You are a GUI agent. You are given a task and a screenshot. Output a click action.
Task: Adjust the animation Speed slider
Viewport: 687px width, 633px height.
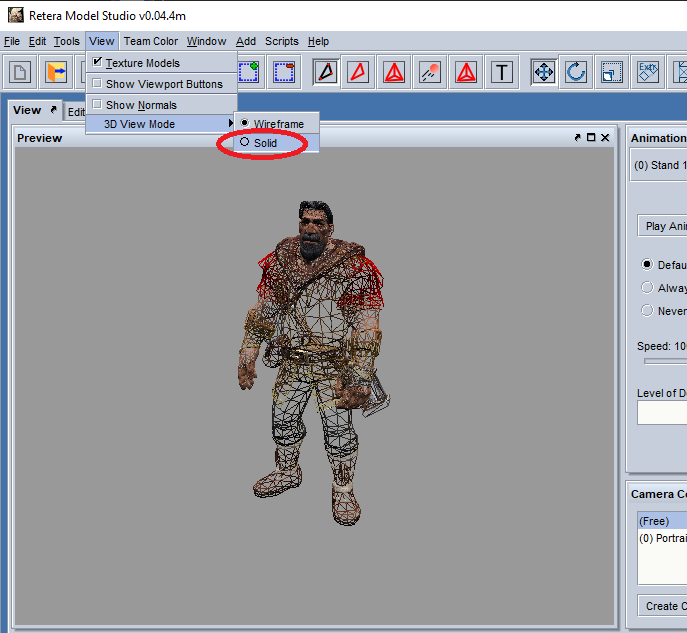[x=664, y=361]
